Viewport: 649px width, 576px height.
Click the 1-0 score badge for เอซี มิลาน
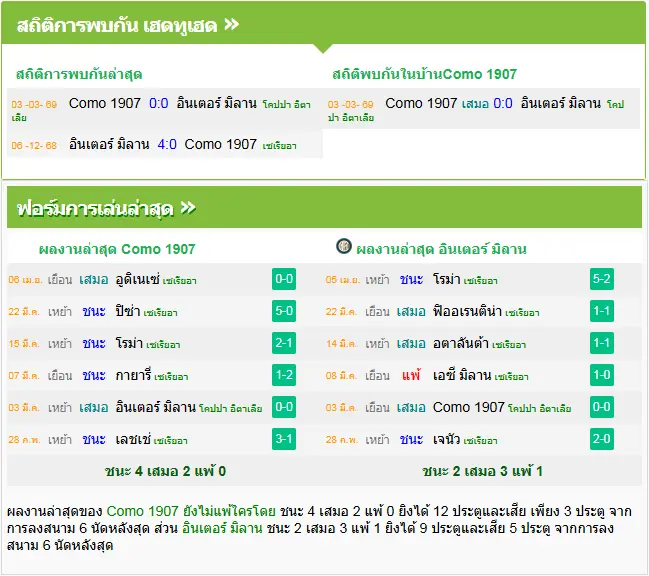tap(601, 375)
